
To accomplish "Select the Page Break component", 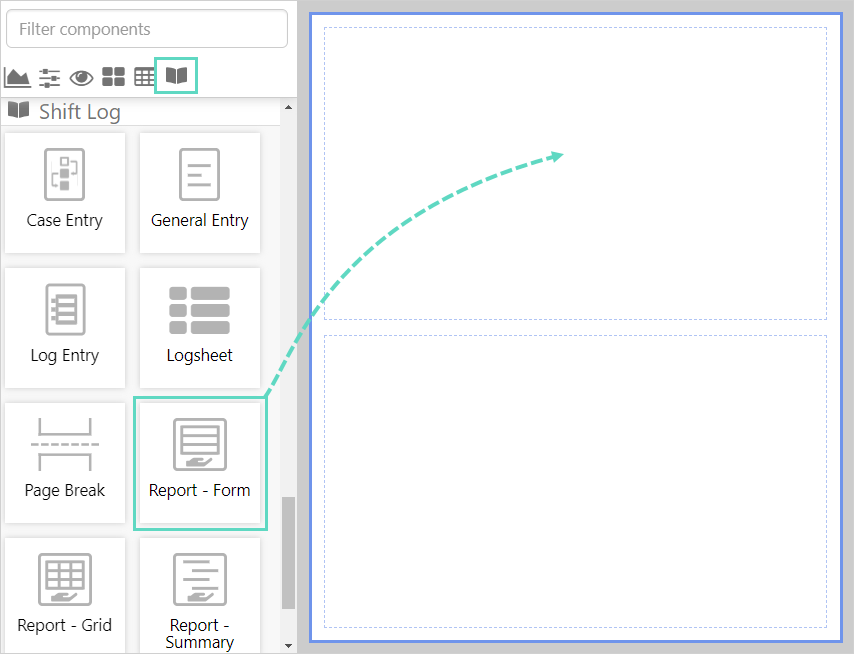I will [65, 463].
